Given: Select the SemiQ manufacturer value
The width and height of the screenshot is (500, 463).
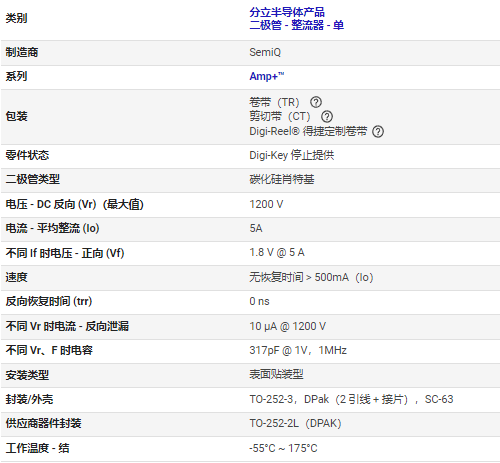Looking at the screenshot, I should point(265,52).
